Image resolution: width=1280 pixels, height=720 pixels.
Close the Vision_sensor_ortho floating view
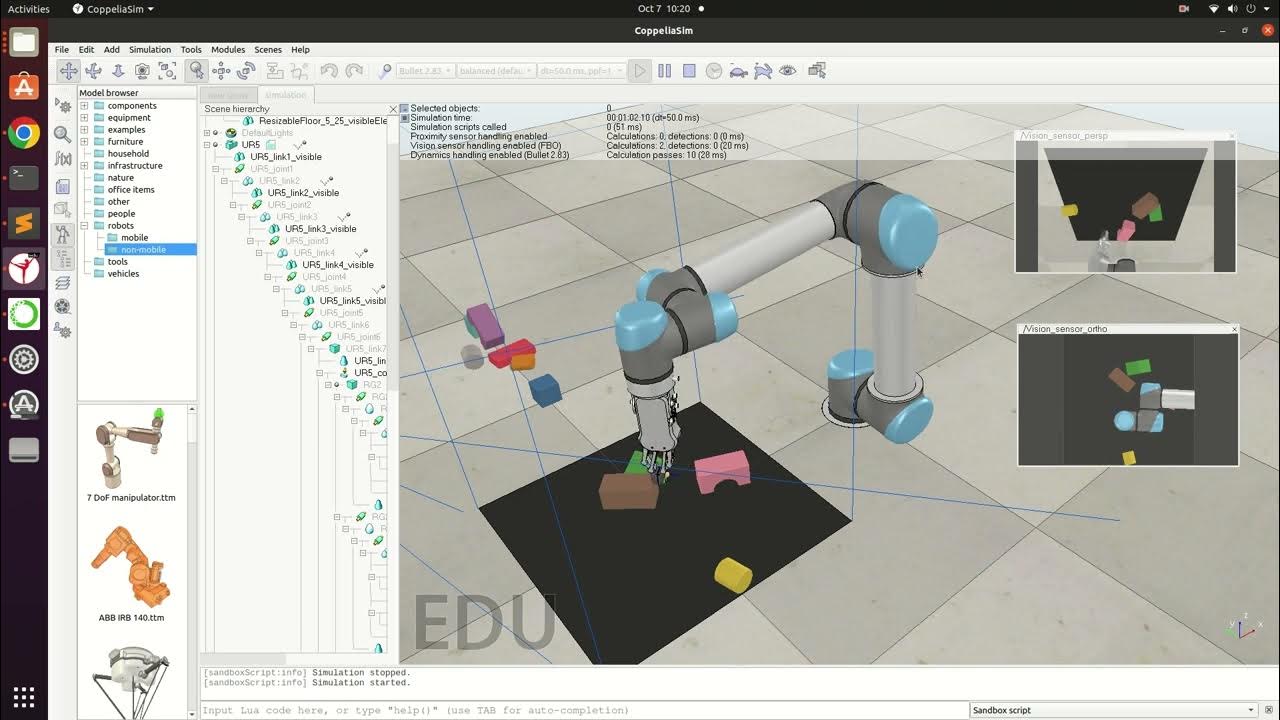pos(1234,329)
